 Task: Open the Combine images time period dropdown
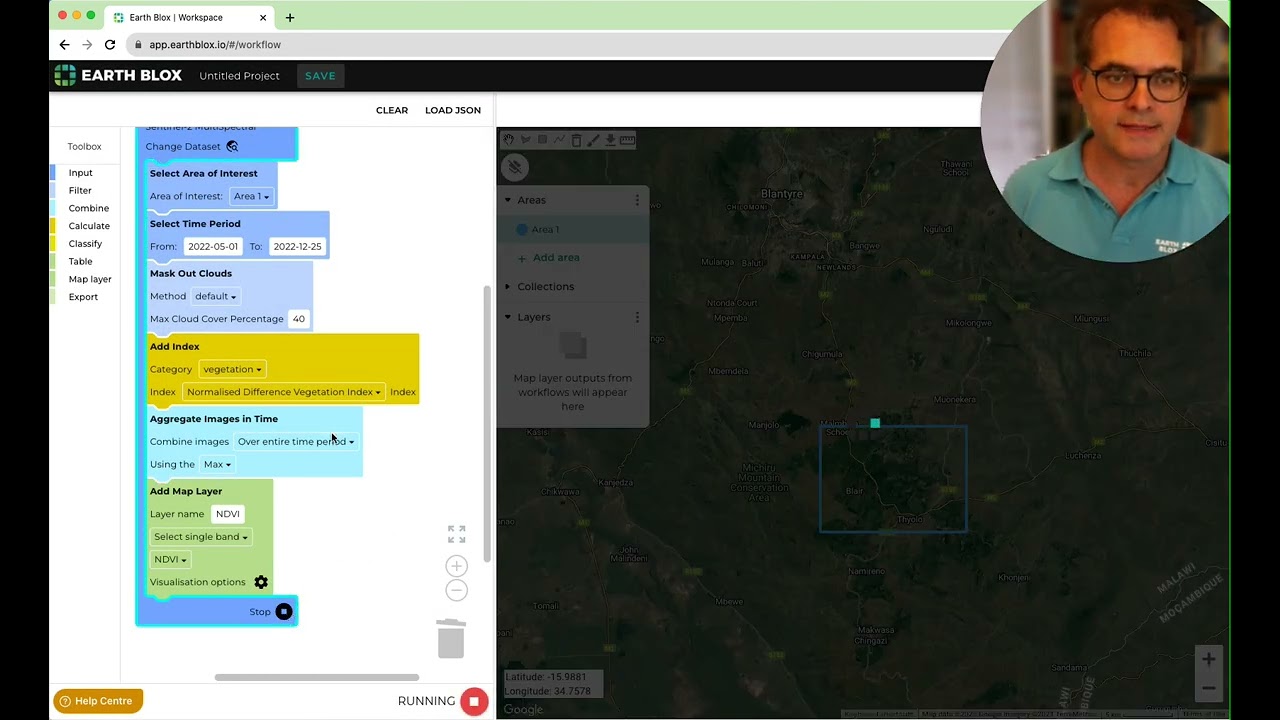(296, 442)
